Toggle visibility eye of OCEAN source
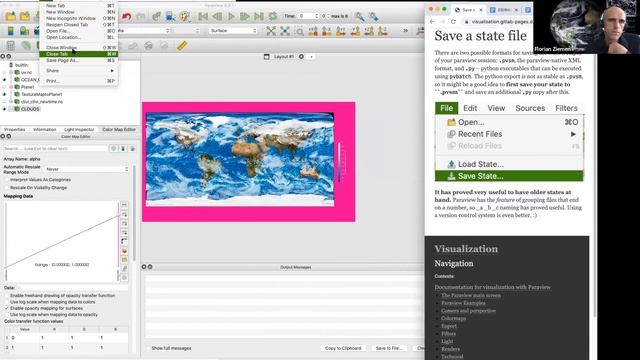 click(4, 80)
